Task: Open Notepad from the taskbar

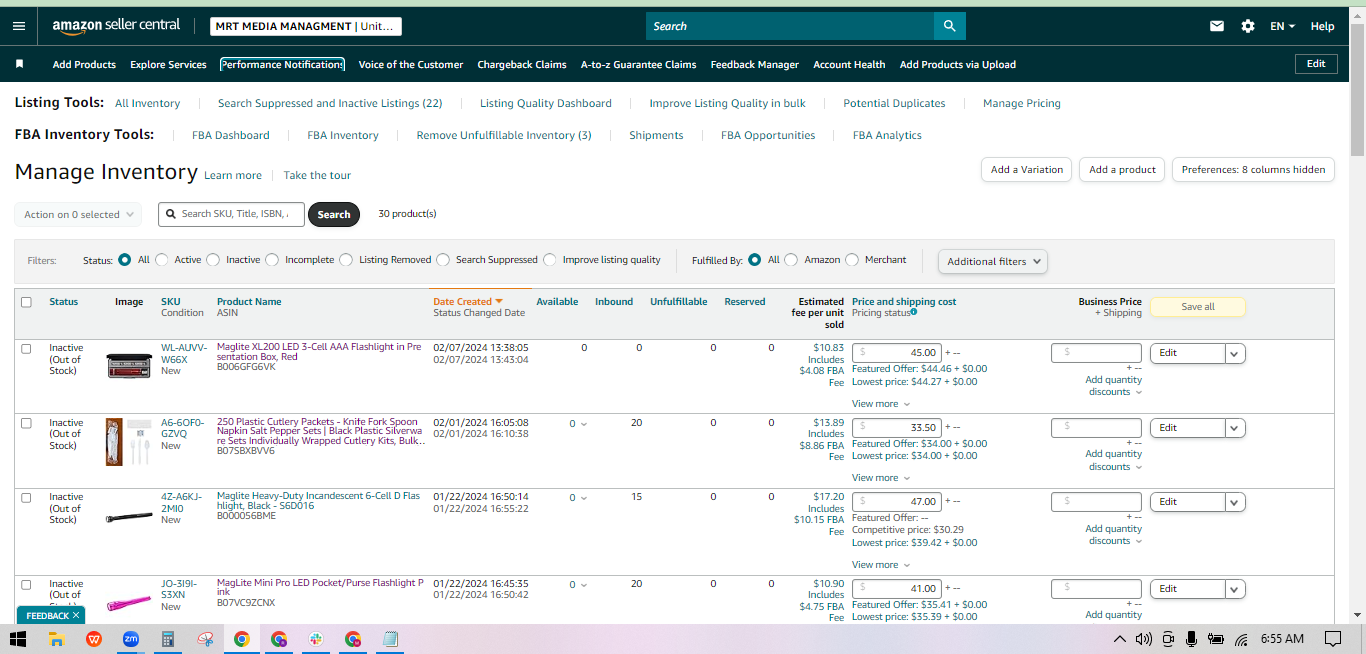Action: coord(390,639)
